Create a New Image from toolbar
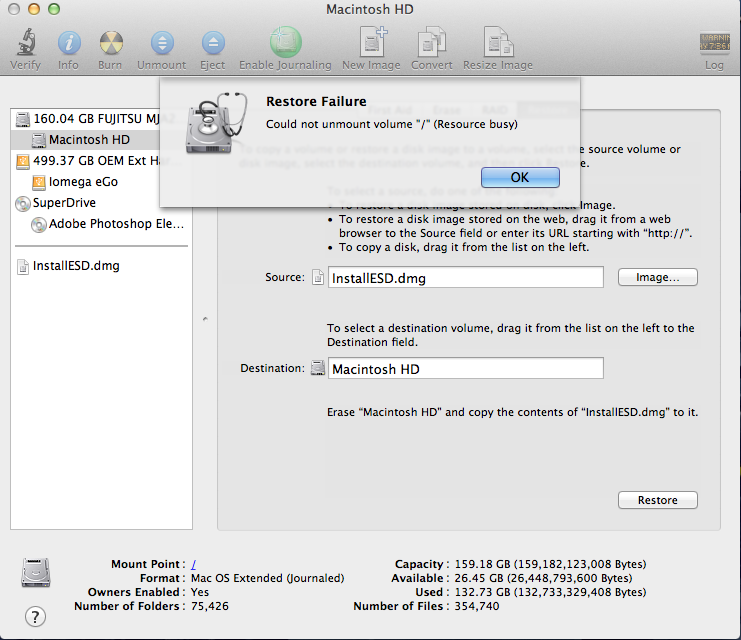 [x=373, y=42]
